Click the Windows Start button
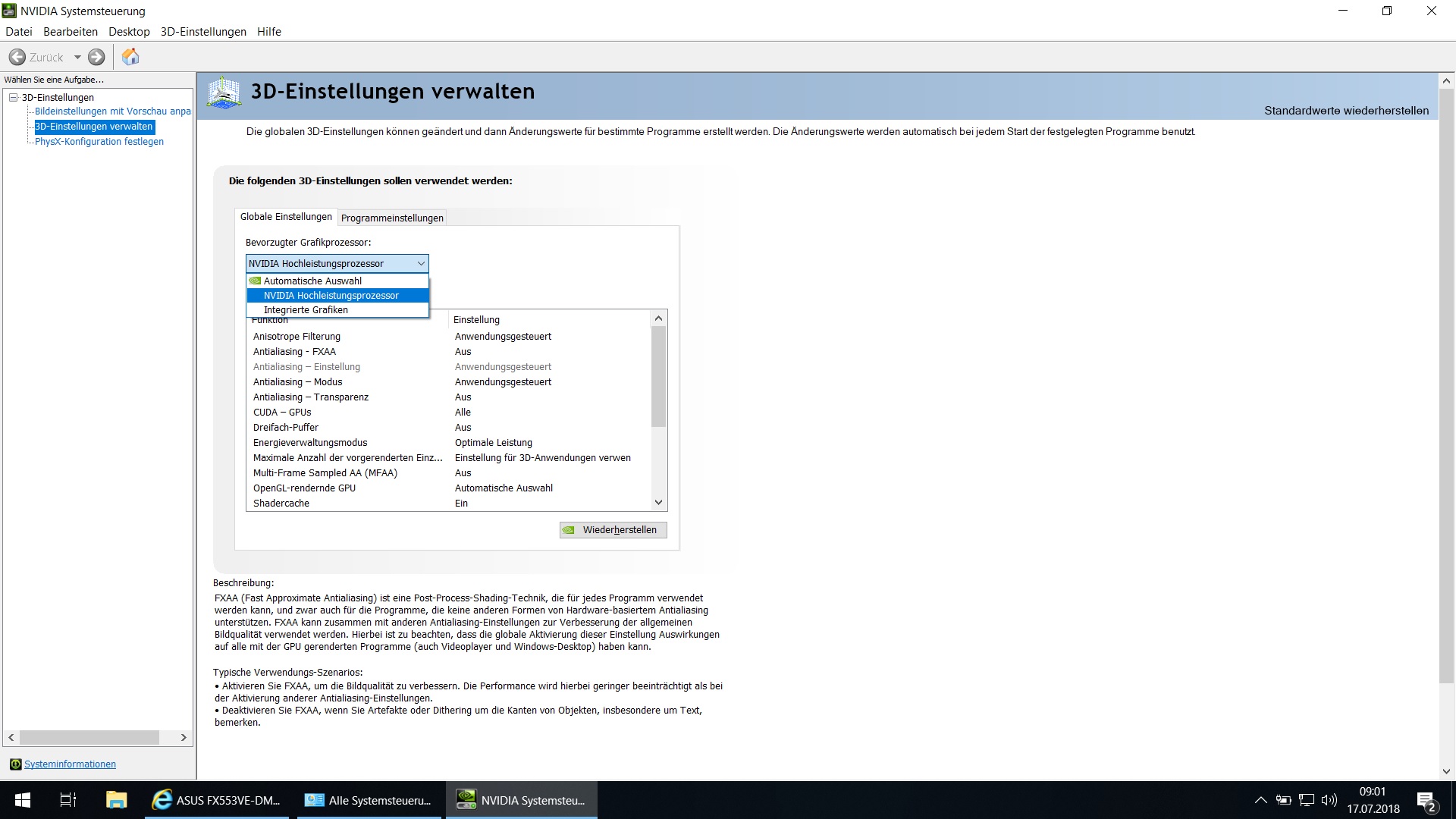Viewport: 1456px width, 819px height. pyautogui.click(x=23, y=800)
